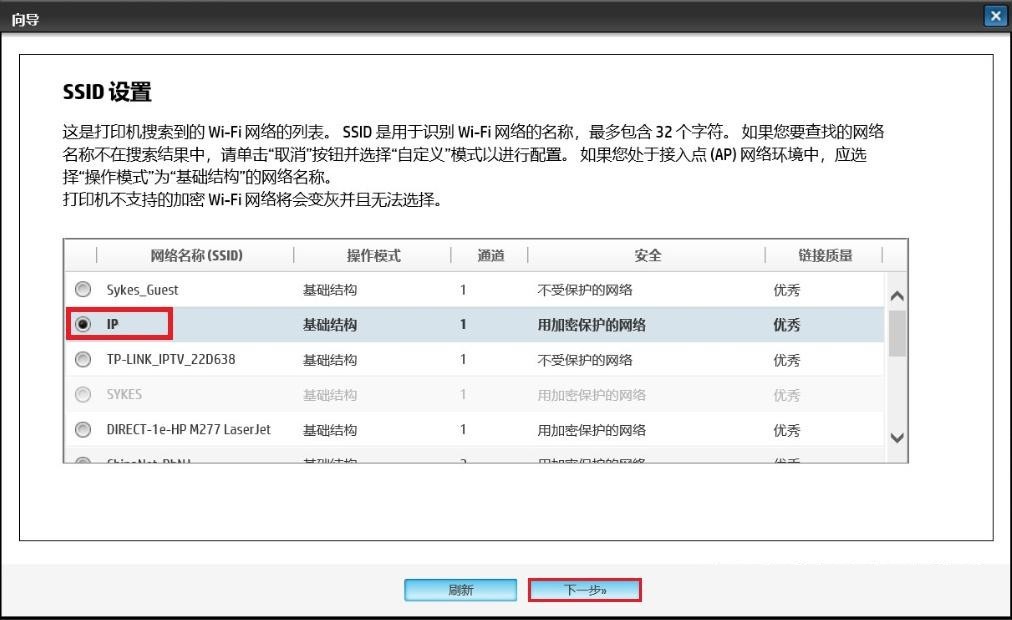Close the 向导 wizard window
This screenshot has width=1012, height=620.
pos(995,15)
